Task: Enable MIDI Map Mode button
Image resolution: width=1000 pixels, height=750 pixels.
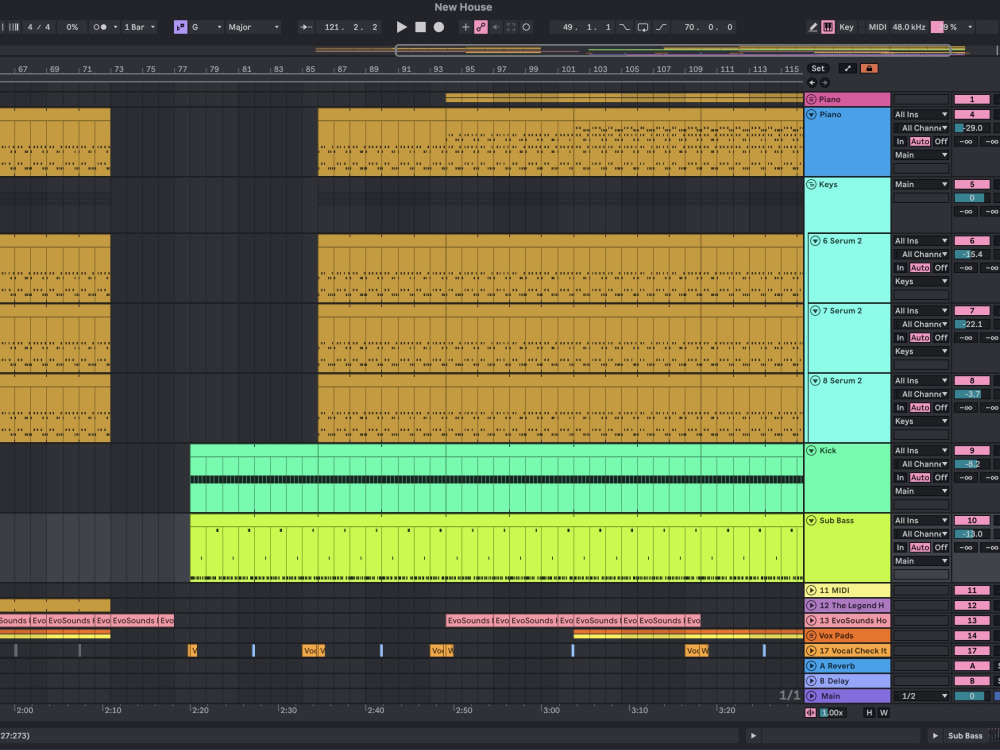Action: (877, 27)
